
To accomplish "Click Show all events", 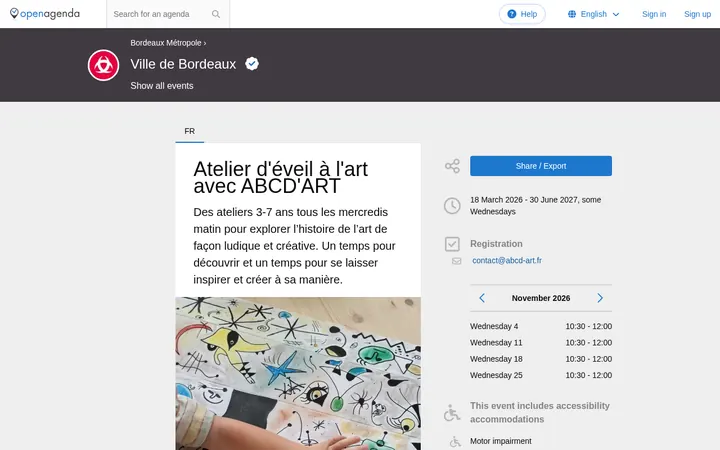I will coord(162,86).
